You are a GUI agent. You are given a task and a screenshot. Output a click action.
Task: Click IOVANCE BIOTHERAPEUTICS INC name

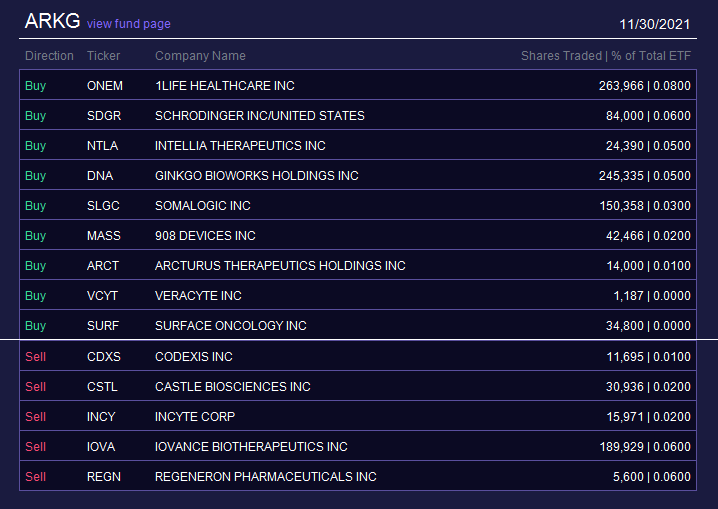click(251, 447)
